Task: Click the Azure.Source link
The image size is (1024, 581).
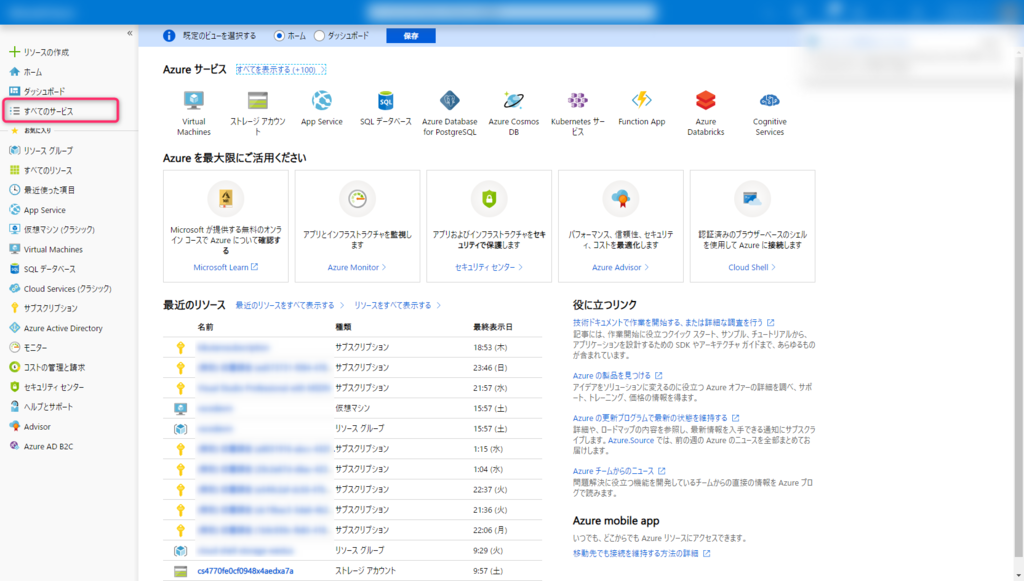Action: point(631,441)
